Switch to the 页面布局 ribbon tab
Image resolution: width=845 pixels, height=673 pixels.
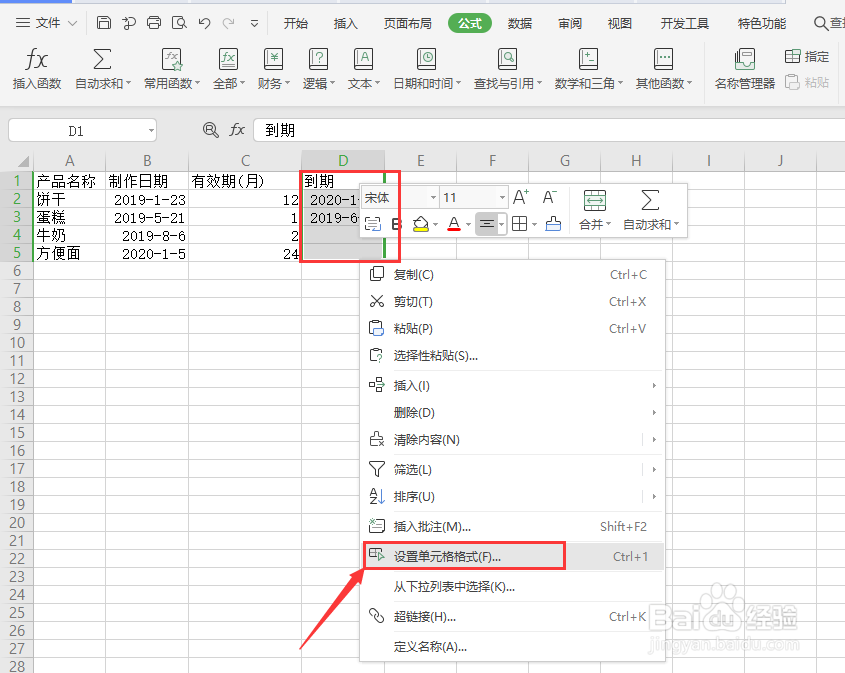[407, 23]
